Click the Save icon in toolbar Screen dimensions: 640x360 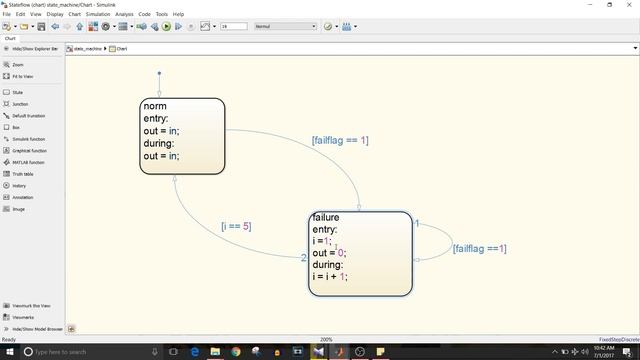[x=41, y=27]
